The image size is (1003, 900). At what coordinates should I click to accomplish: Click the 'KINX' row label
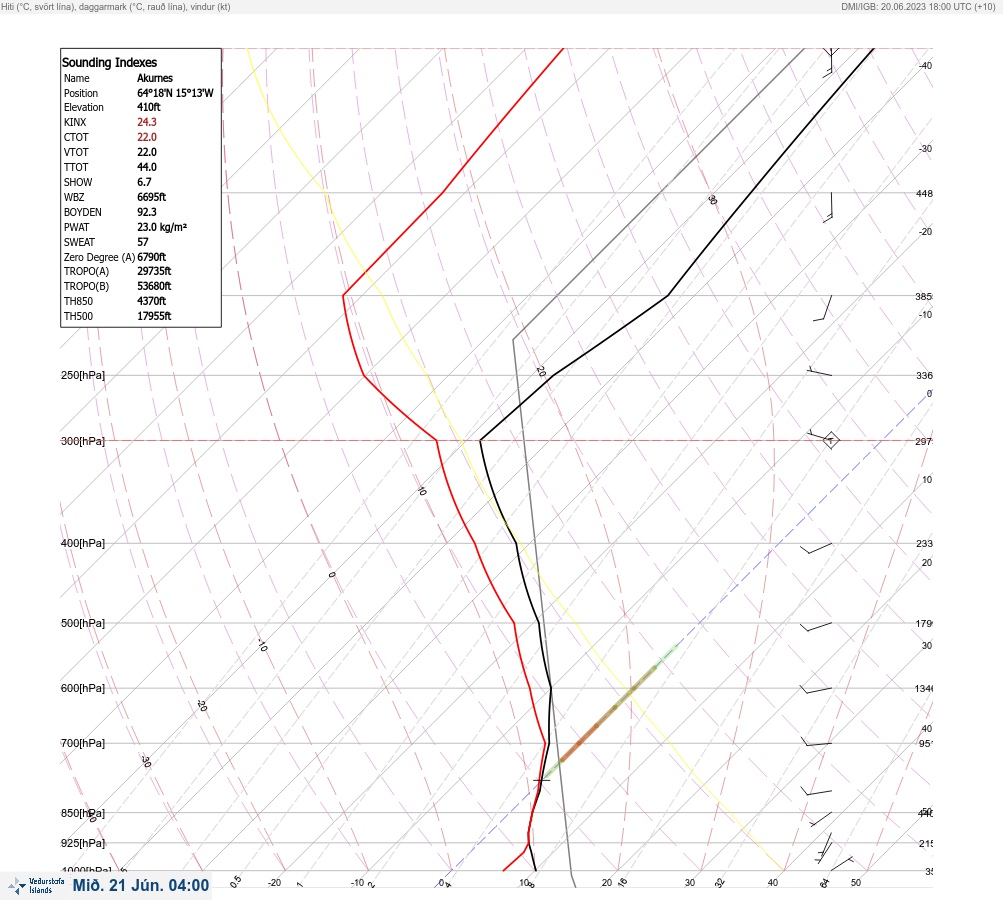pos(75,122)
